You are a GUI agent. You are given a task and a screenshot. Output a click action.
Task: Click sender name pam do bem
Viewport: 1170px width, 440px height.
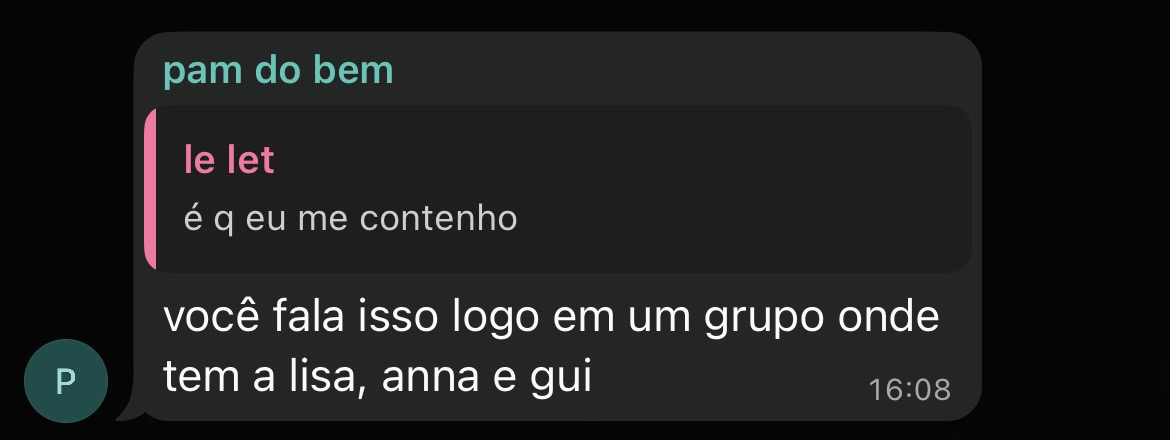point(278,72)
